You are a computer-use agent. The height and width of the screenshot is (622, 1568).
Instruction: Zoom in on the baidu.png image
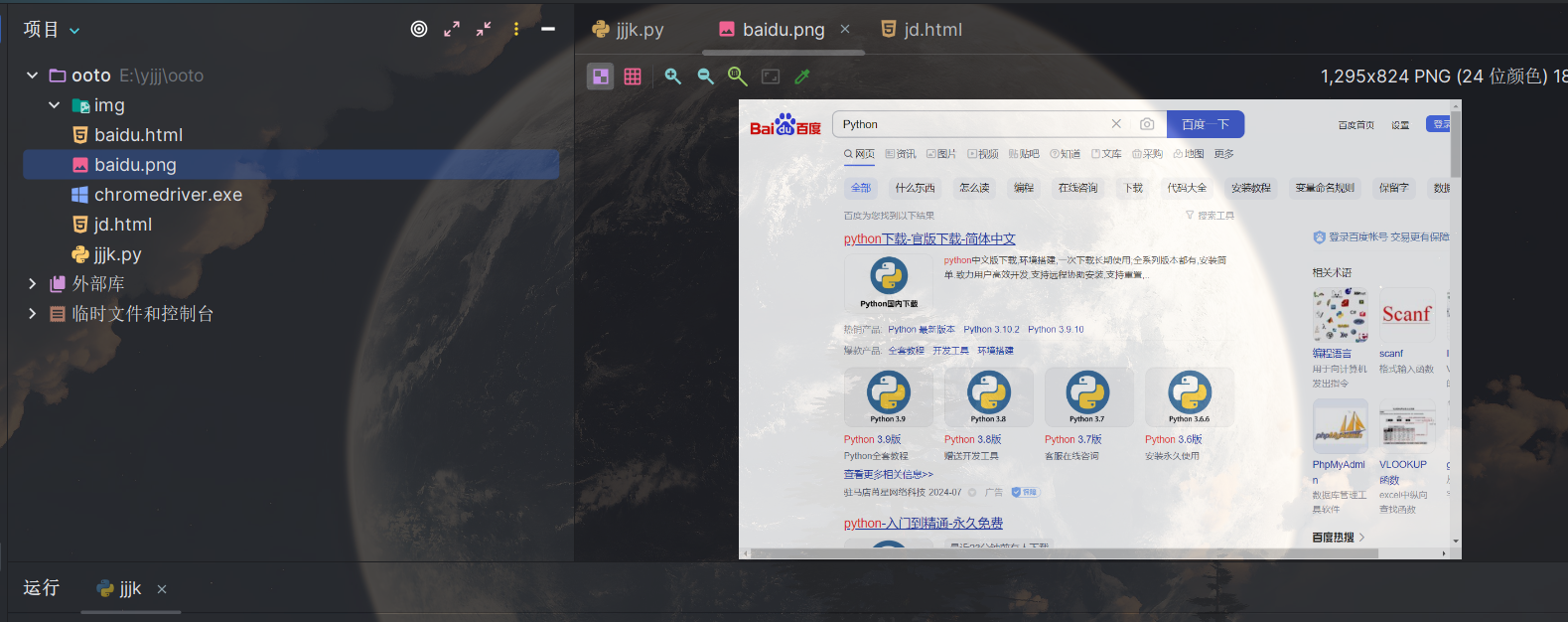(x=673, y=77)
